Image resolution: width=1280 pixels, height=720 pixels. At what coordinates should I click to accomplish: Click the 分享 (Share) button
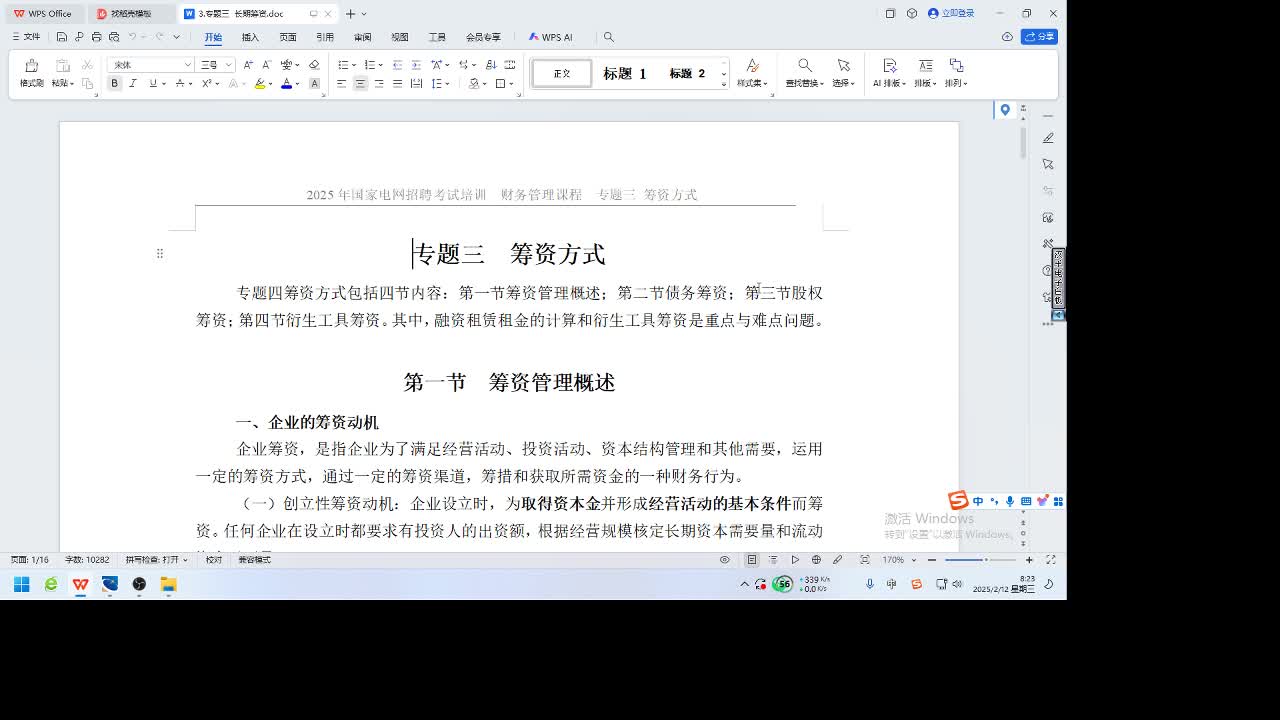pyautogui.click(x=1040, y=37)
